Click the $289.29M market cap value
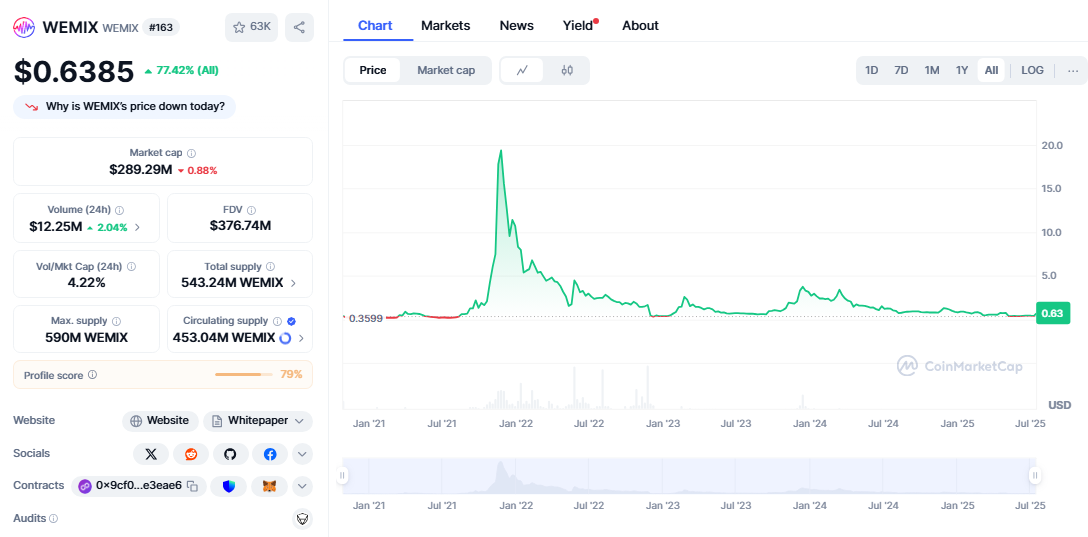This screenshot has height=537, width=1088. (x=141, y=169)
